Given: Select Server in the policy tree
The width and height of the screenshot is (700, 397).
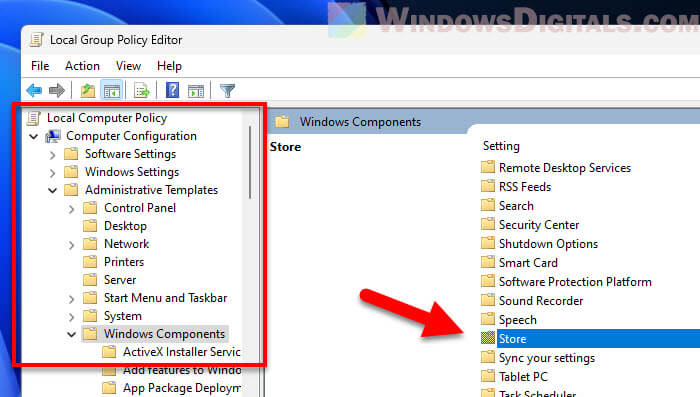Looking at the screenshot, I should tap(120, 280).
